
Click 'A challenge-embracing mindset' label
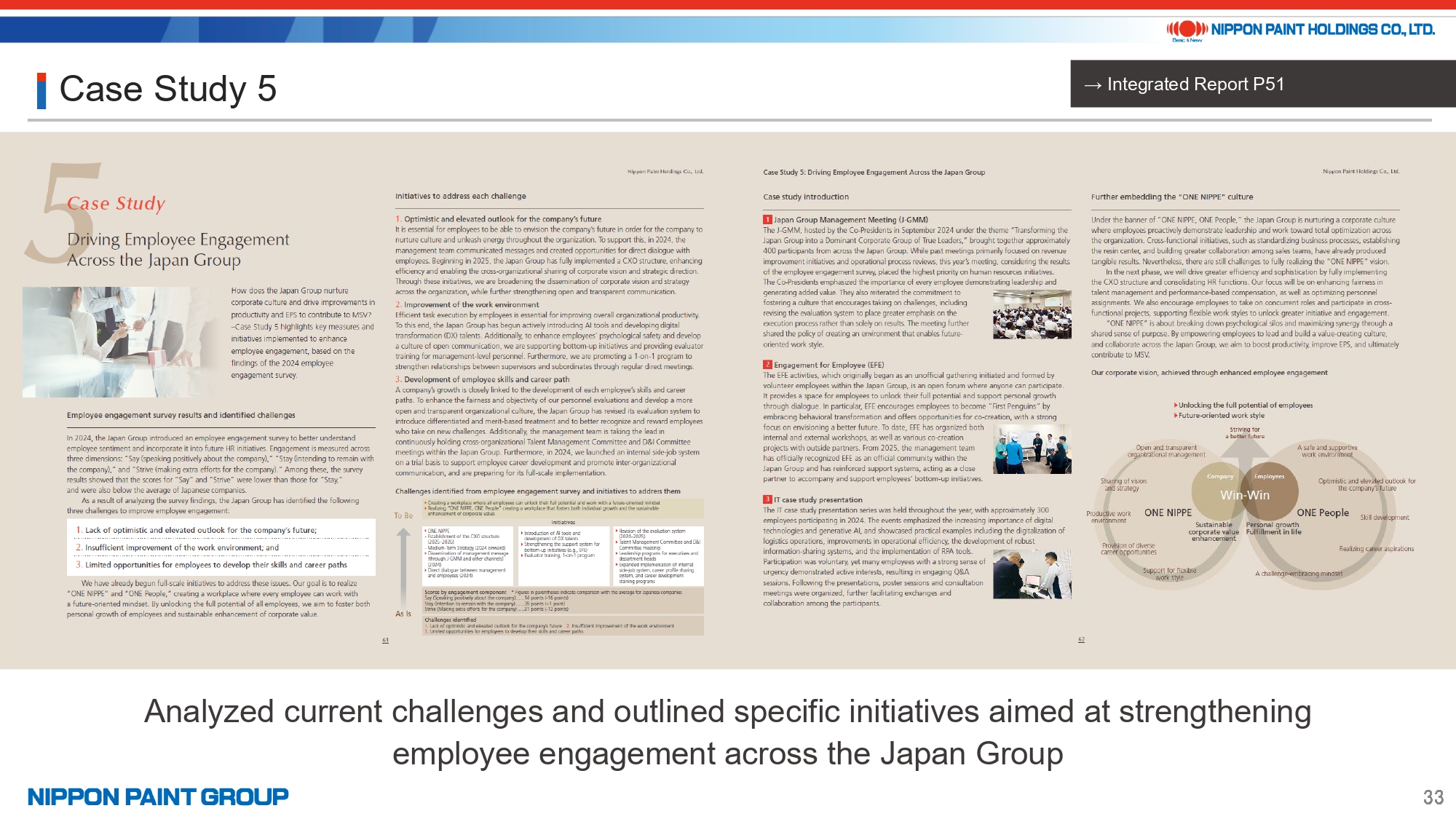(1299, 574)
